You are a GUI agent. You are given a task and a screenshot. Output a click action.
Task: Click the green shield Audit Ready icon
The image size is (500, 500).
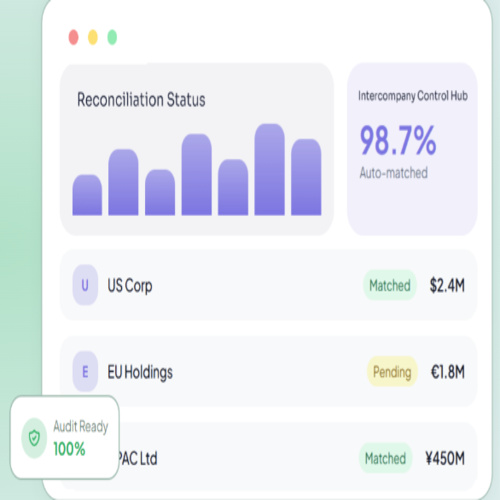34,438
